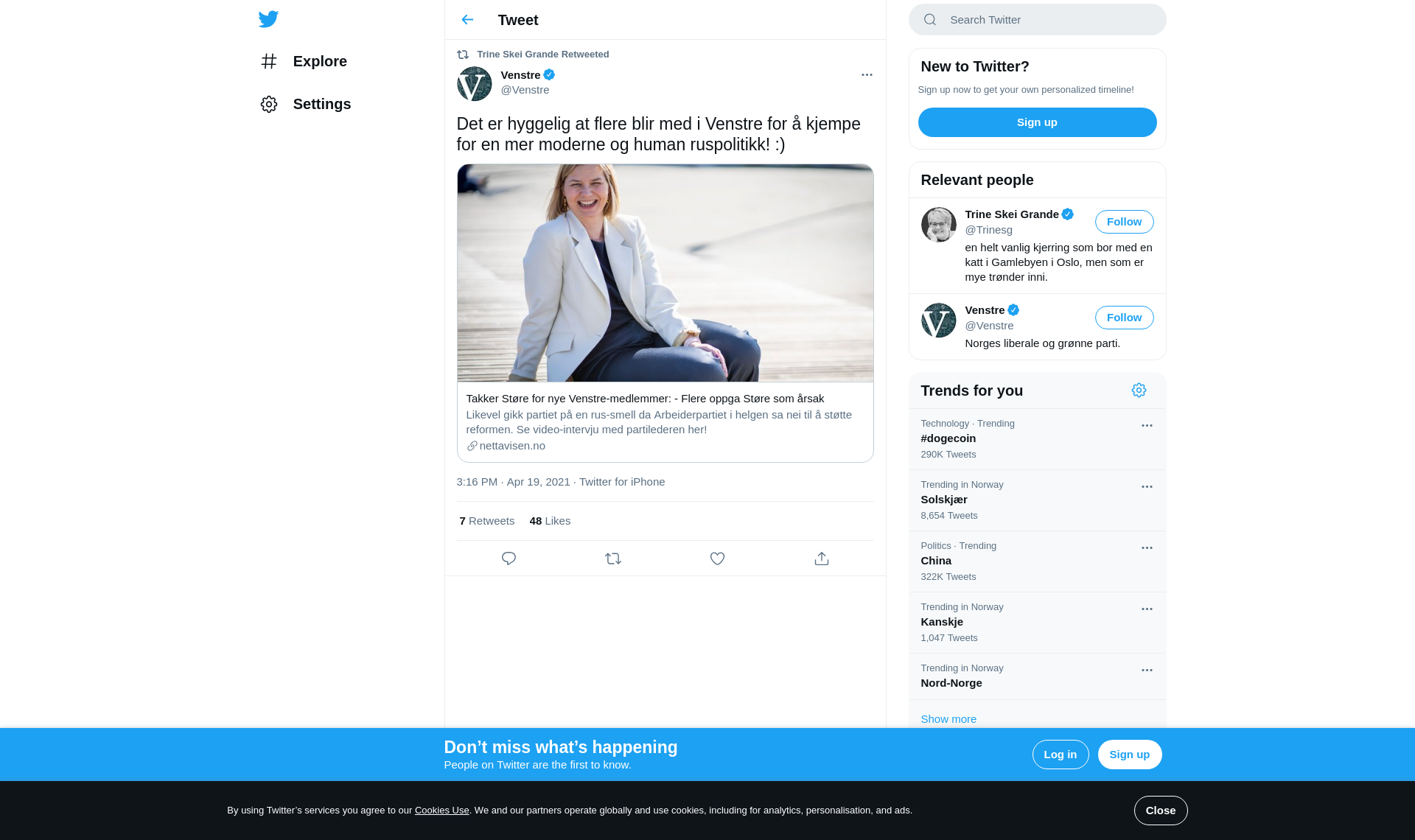Like the tweet with heart icon
Viewport: 1415px width, 840px height.
[x=717, y=559]
